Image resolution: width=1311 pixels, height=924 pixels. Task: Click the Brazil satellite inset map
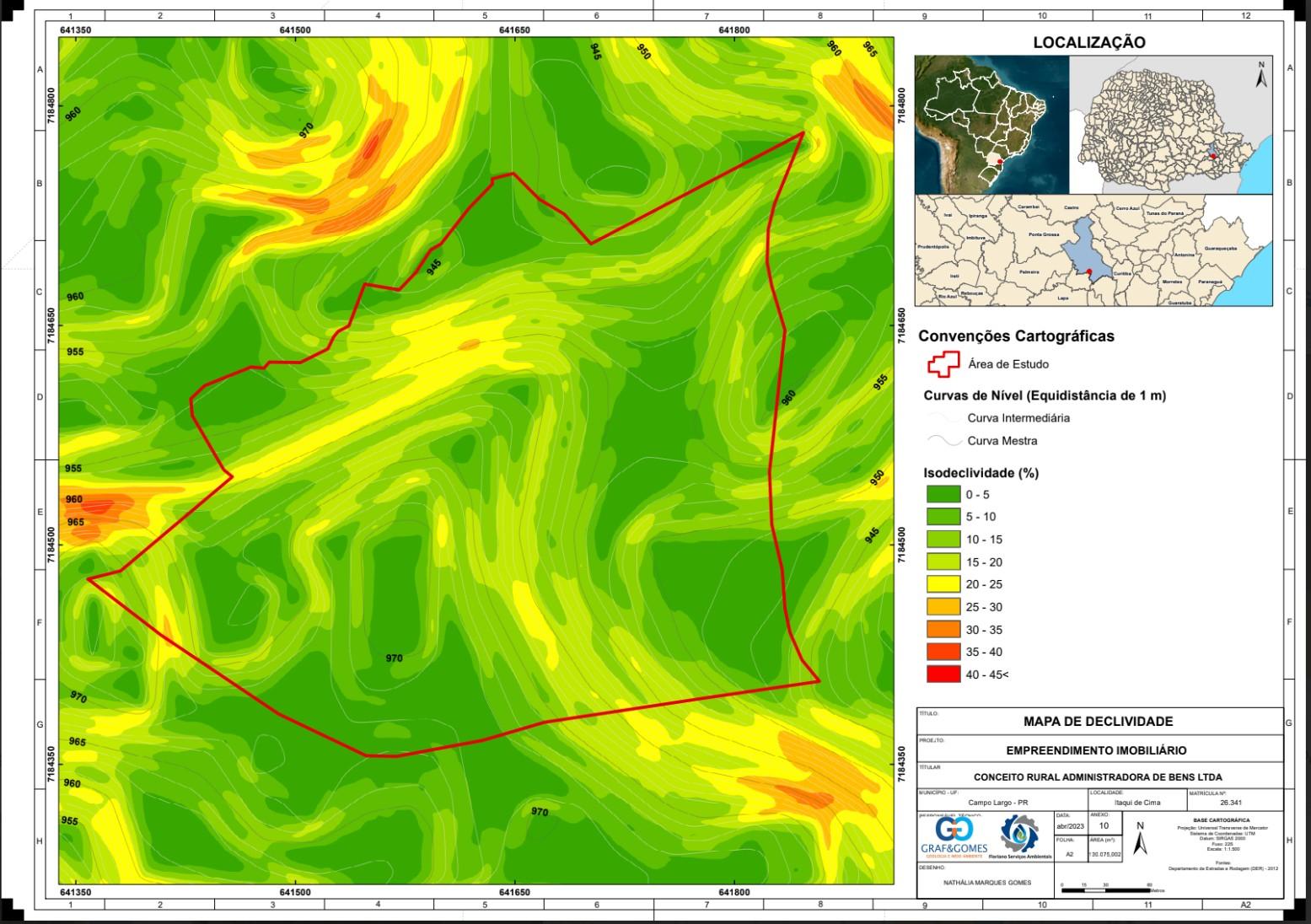pos(991,124)
